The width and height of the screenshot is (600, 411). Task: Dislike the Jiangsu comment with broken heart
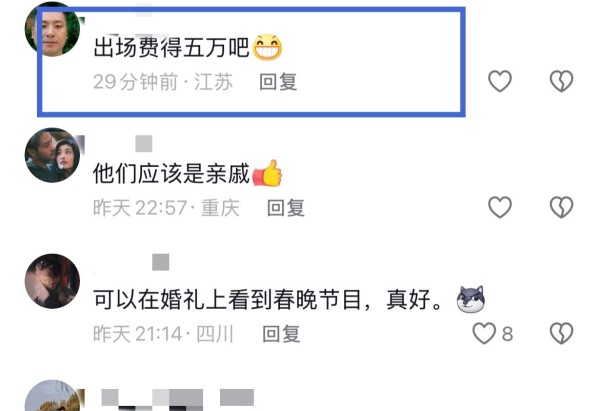click(561, 81)
